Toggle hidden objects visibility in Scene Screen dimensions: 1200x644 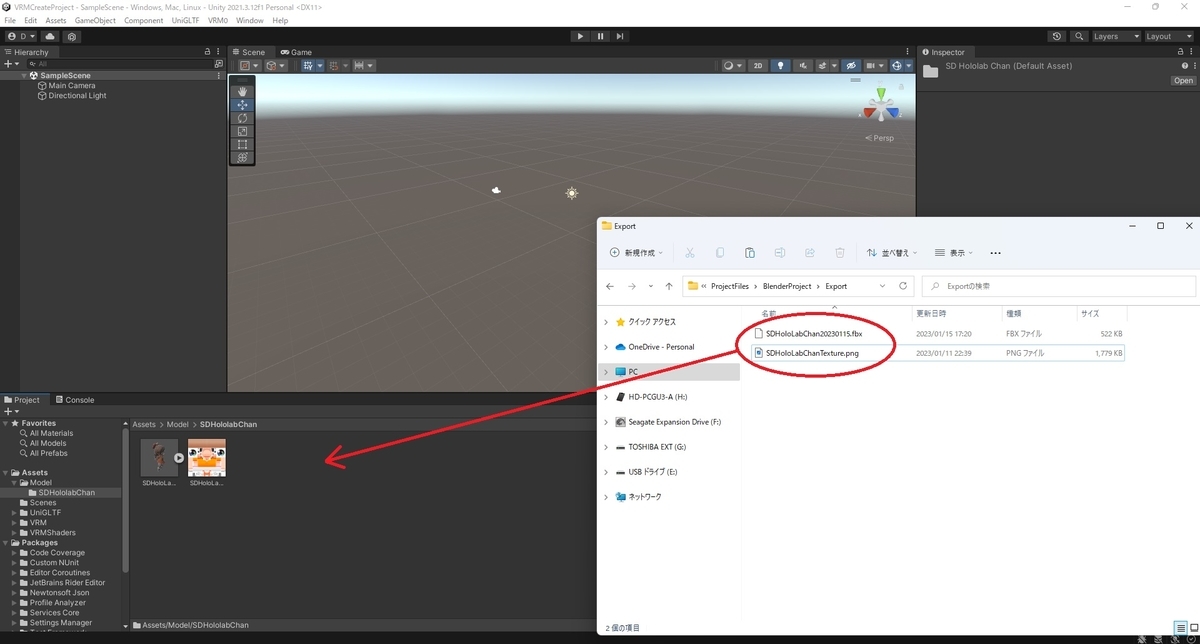[x=851, y=66]
